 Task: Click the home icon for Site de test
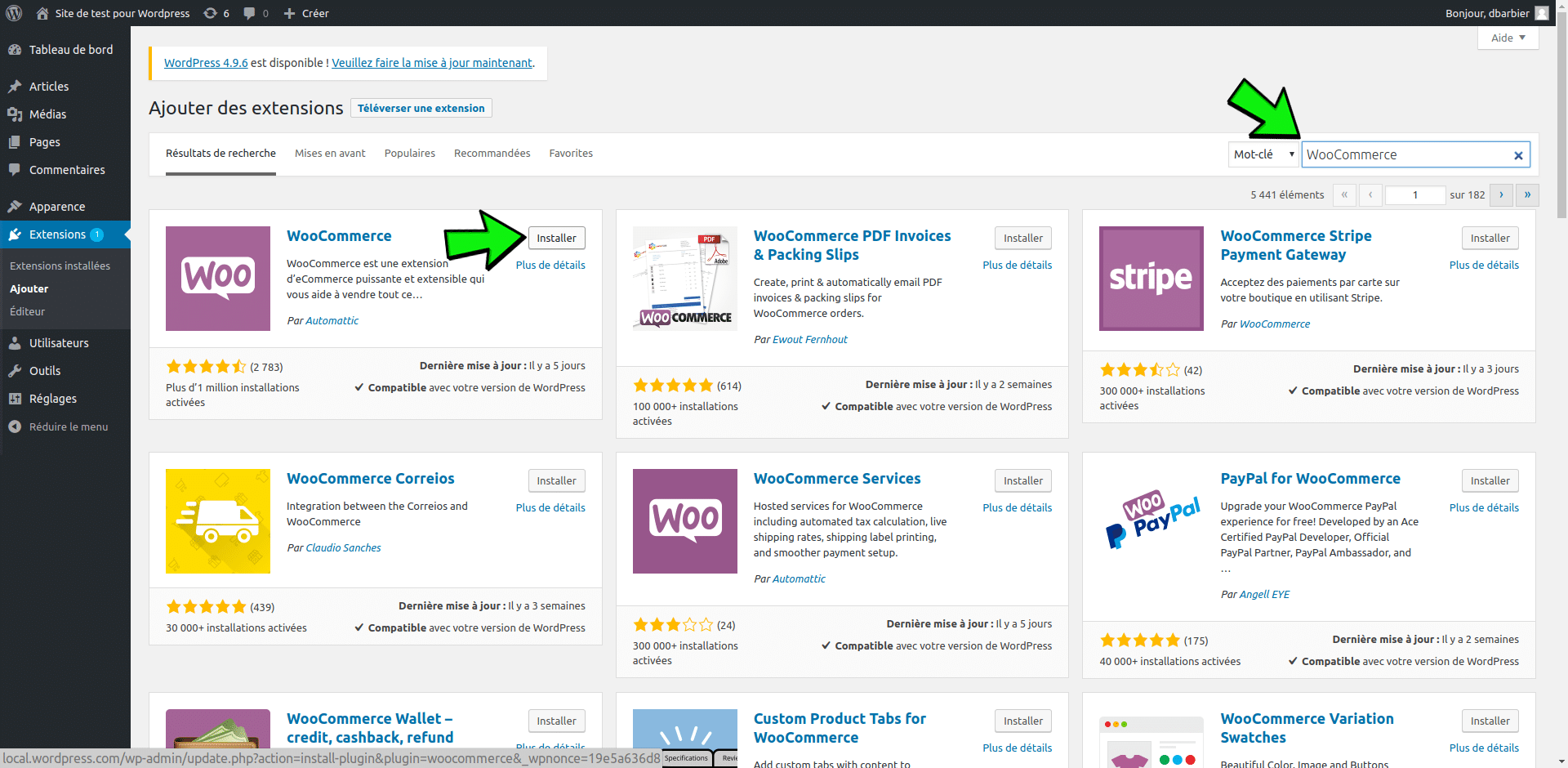42,13
